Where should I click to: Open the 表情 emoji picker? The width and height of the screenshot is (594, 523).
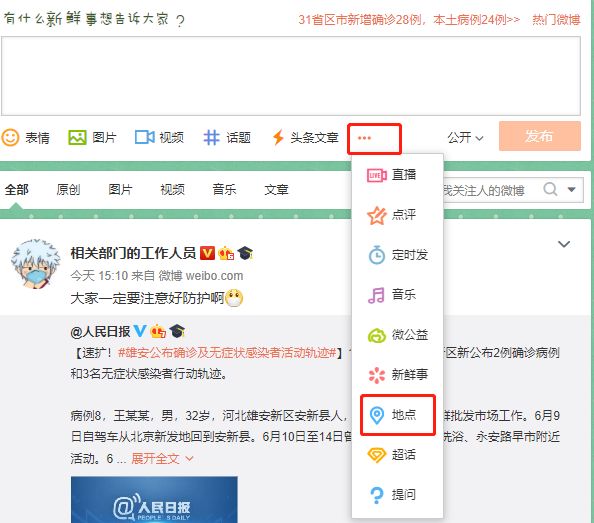25,137
